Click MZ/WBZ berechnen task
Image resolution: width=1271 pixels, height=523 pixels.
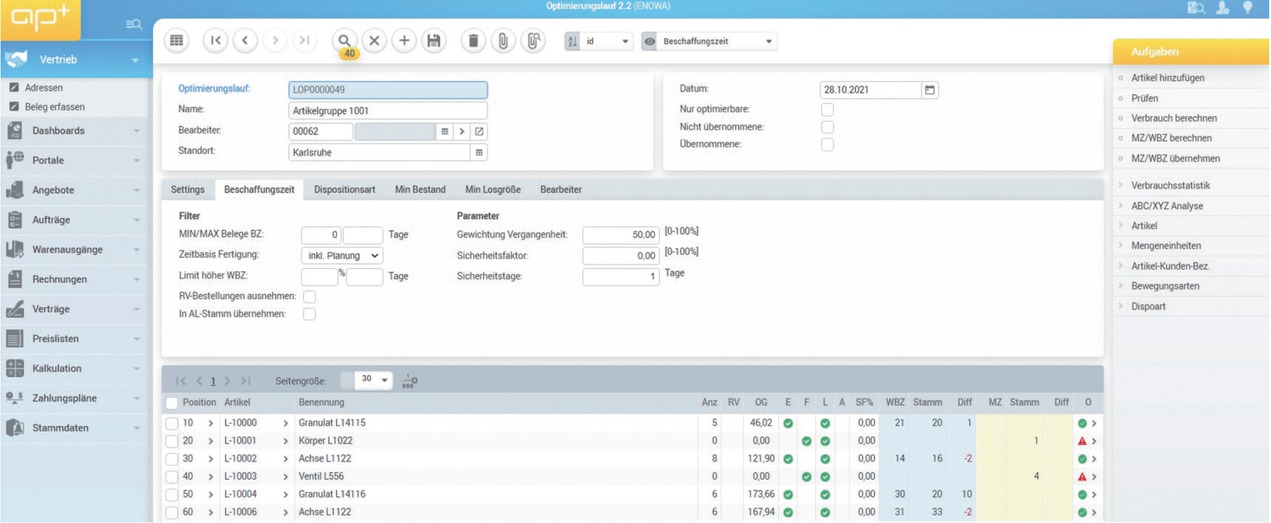click(1171, 138)
